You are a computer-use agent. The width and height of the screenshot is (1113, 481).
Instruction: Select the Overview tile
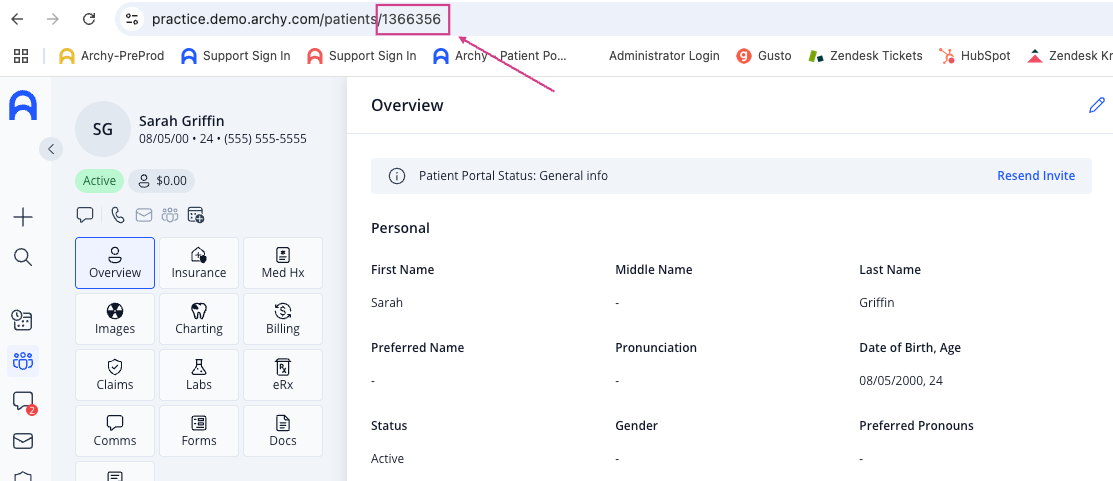115,263
